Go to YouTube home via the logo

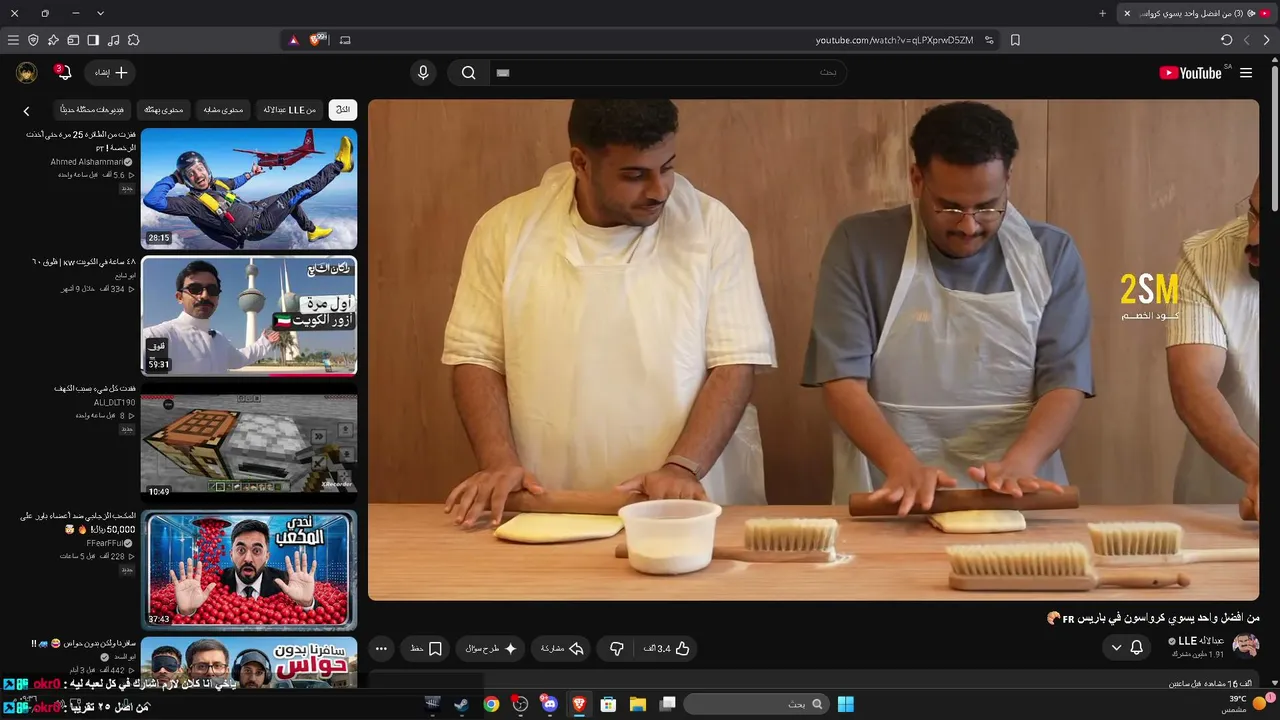click(x=1190, y=73)
